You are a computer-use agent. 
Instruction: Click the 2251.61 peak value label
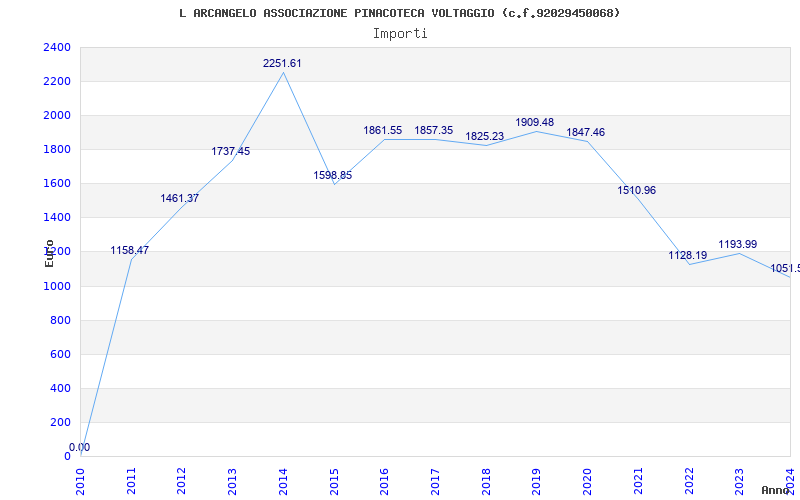pos(282,63)
